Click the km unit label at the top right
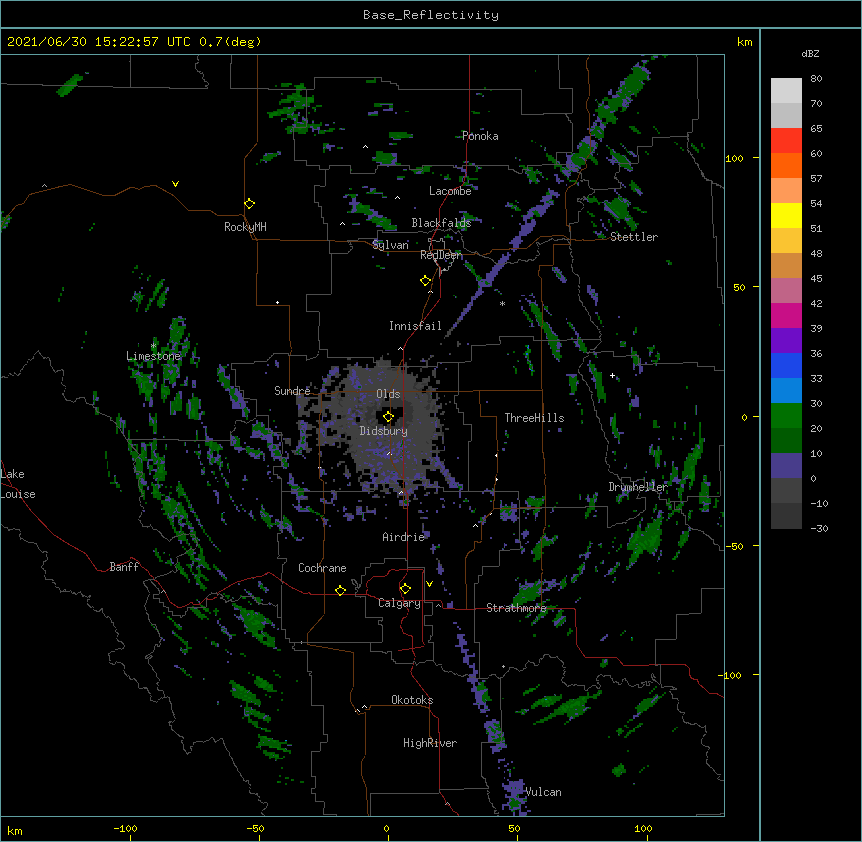The height and width of the screenshot is (842, 862). click(744, 42)
